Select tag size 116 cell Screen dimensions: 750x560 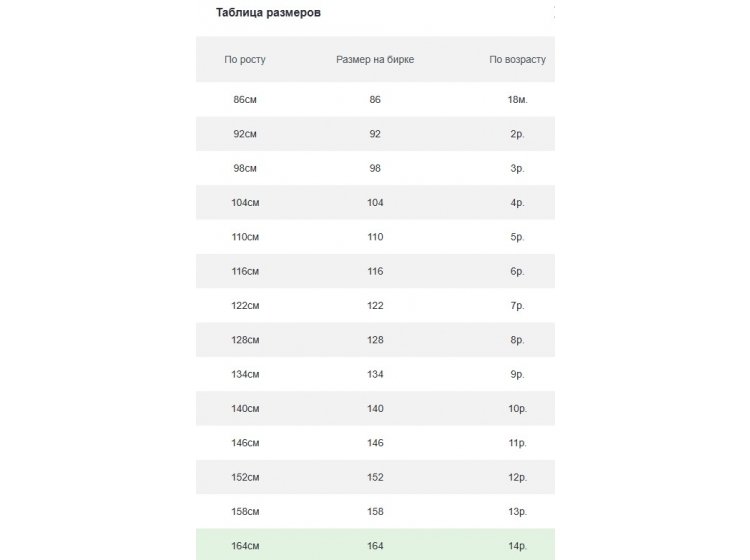(375, 271)
